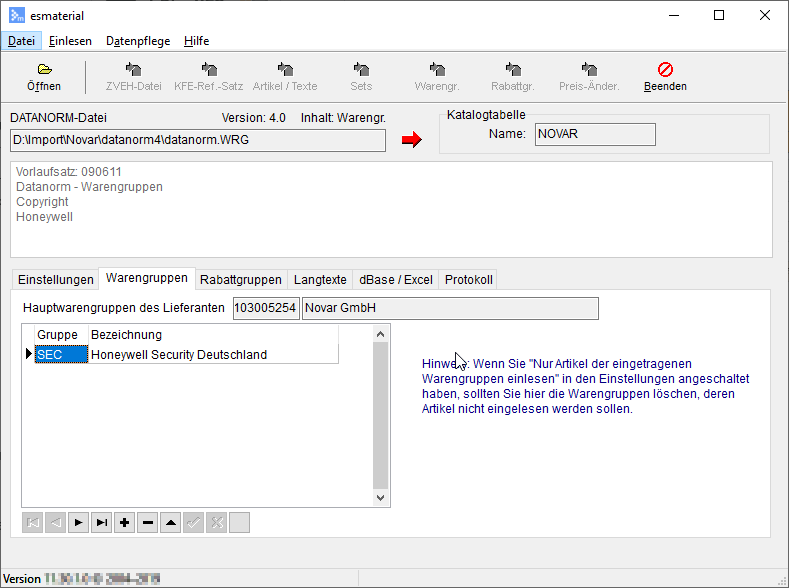This screenshot has width=789, height=588.
Task: Click the Warengr. import toolbar icon
Action: tap(437, 70)
